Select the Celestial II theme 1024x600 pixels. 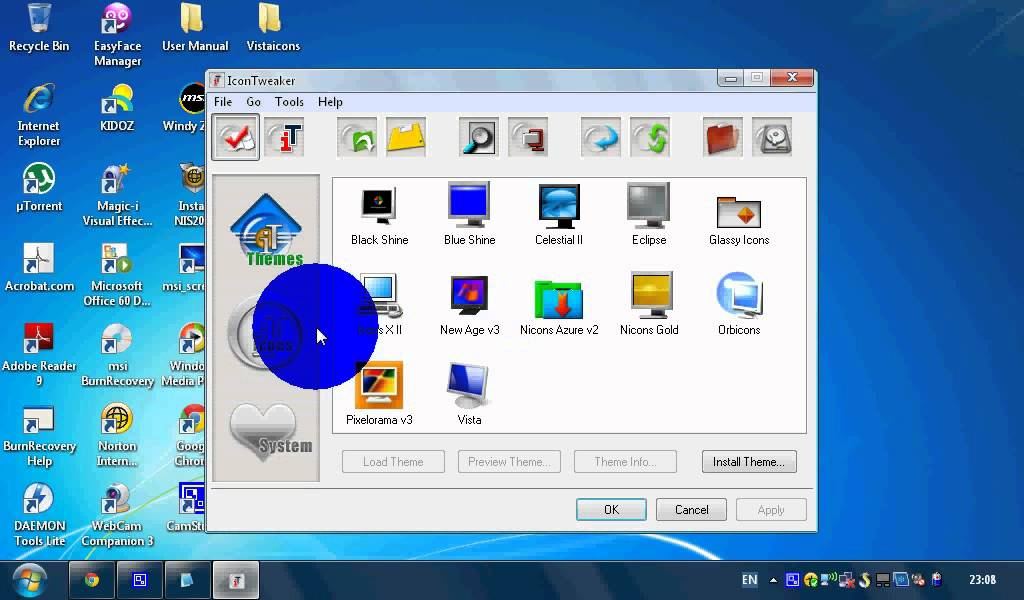click(x=559, y=215)
